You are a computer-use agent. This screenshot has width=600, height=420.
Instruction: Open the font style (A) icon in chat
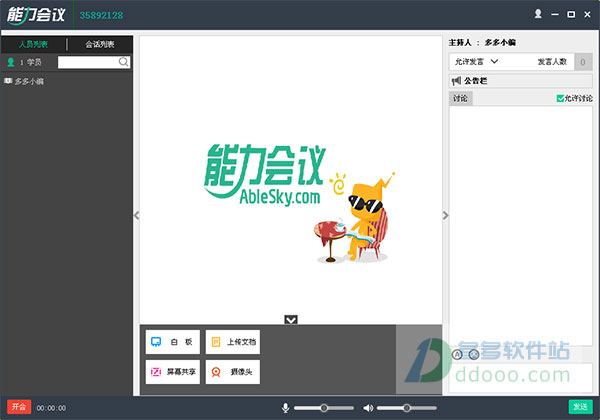(457, 355)
